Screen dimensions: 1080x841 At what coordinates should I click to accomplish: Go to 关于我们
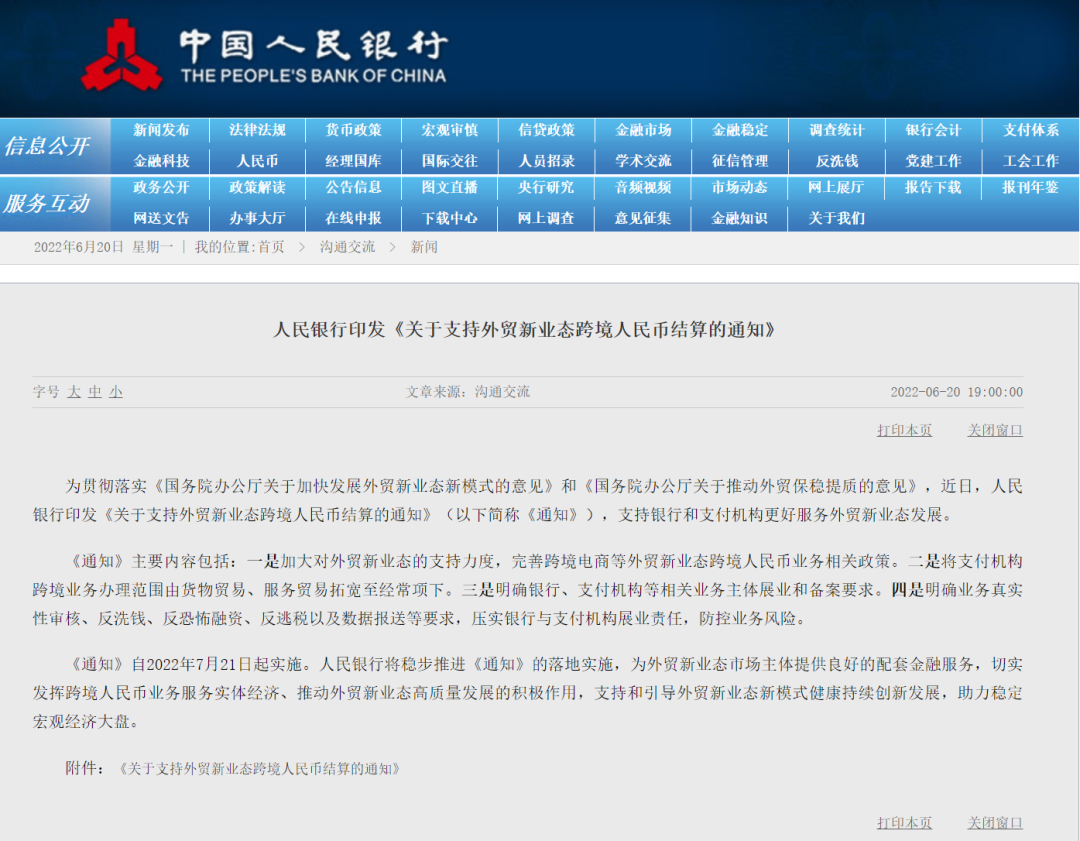[x=836, y=218]
